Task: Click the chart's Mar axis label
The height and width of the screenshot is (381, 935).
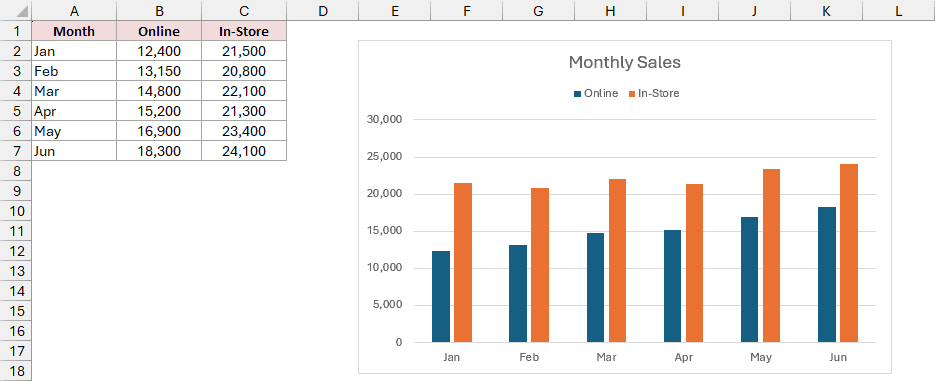Action: (x=606, y=357)
